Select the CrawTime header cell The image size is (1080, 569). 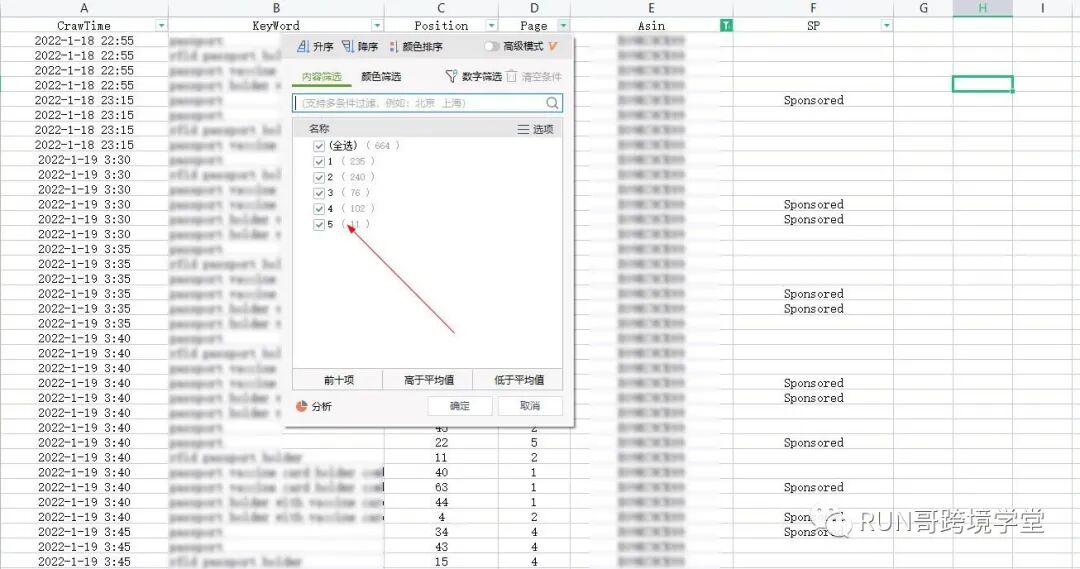[84, 25]
